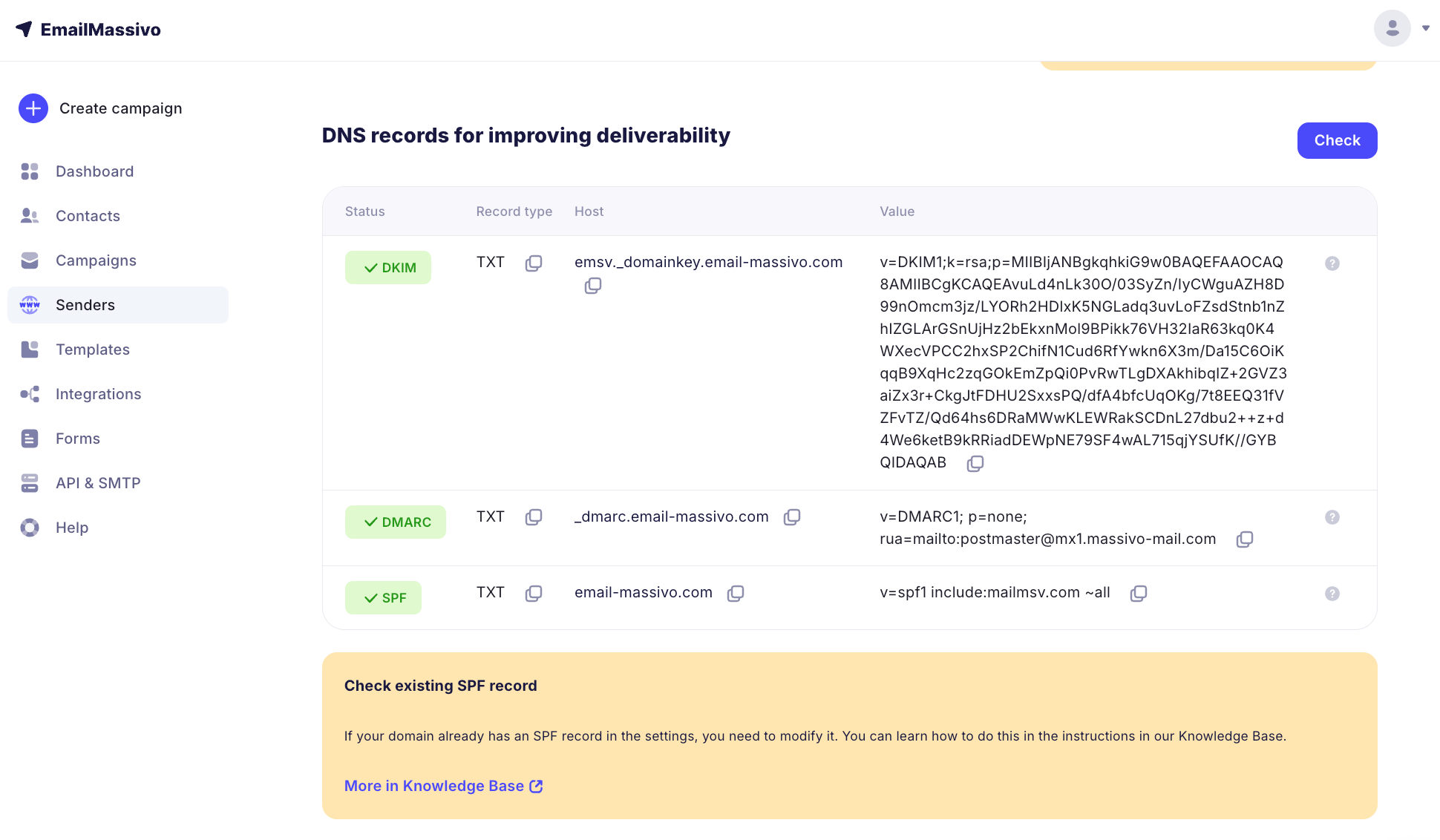
Task: Click the EmailMassivo logo
Action: click(x=88, y=30)
